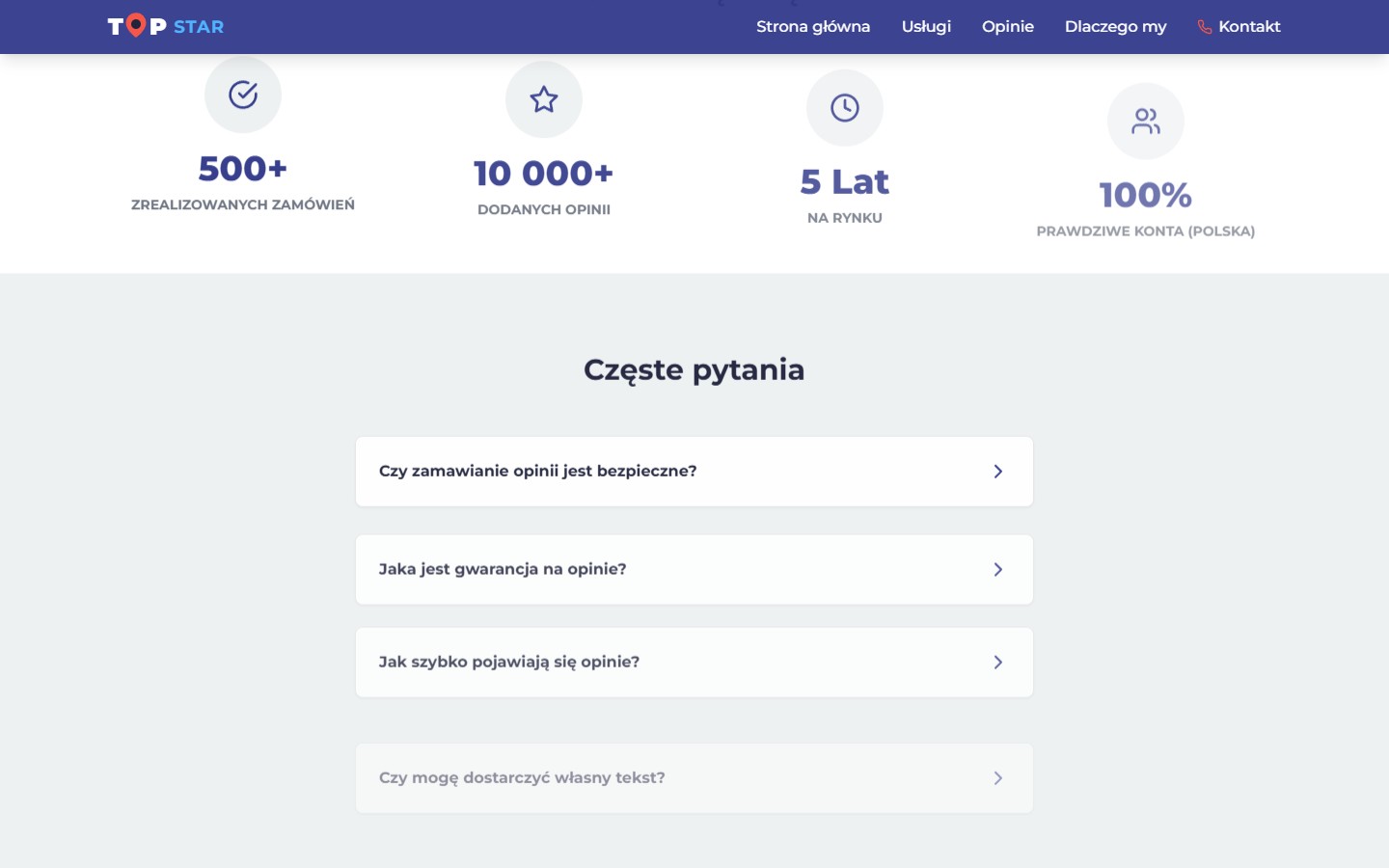
Task: Click "PRAWDZIWE KONTA (POLSKA)" label
Action: tap(1146, 231)
